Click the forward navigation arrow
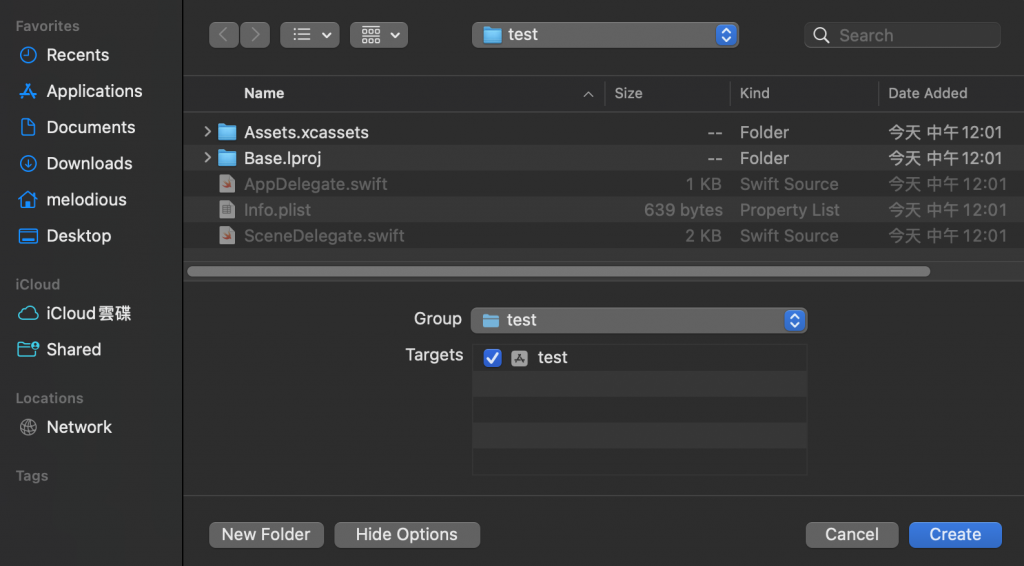Screen dimensions: 1024x566 click(x=256, y=35)
